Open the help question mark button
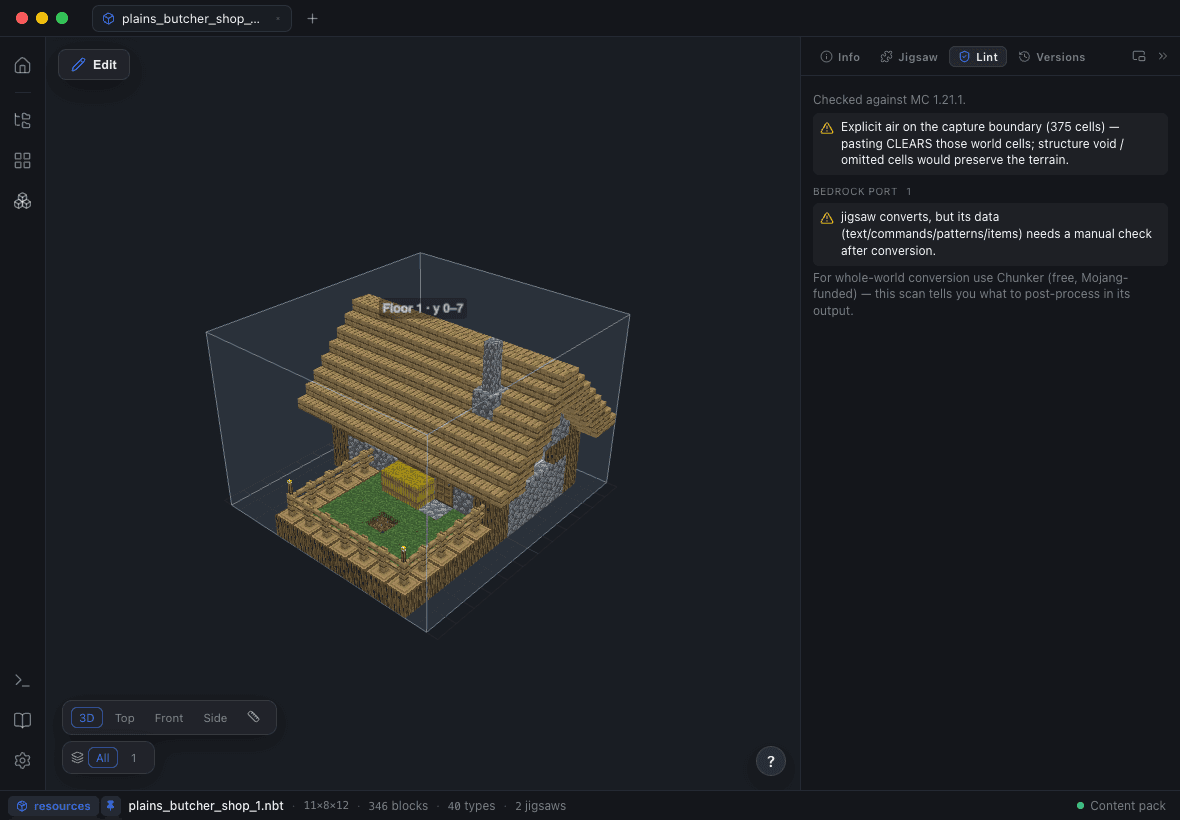The image size is (1180, 820). [771, 761]
